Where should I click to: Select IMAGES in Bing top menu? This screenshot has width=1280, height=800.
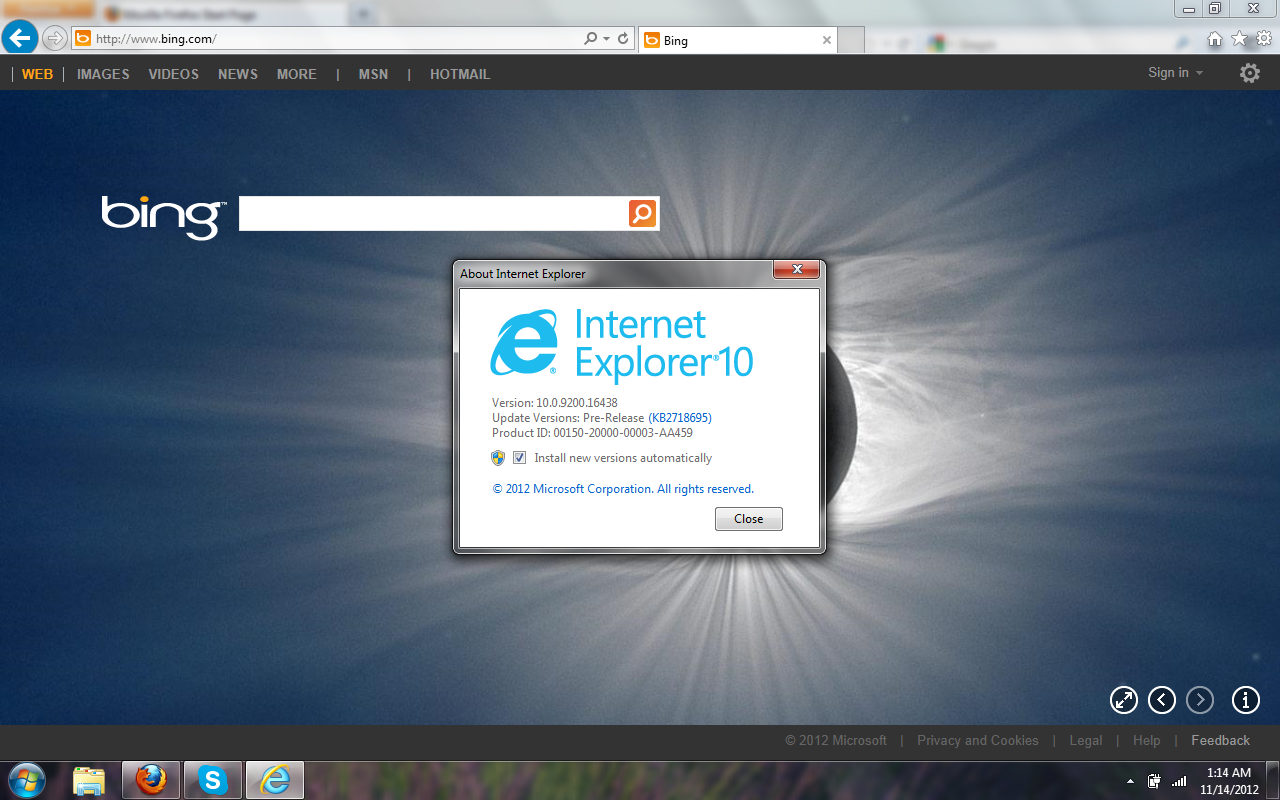[103, 74]
